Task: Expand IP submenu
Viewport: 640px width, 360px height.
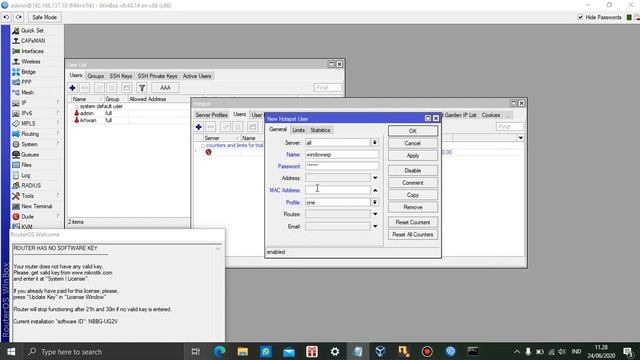Action: click(x=24, y=103)
